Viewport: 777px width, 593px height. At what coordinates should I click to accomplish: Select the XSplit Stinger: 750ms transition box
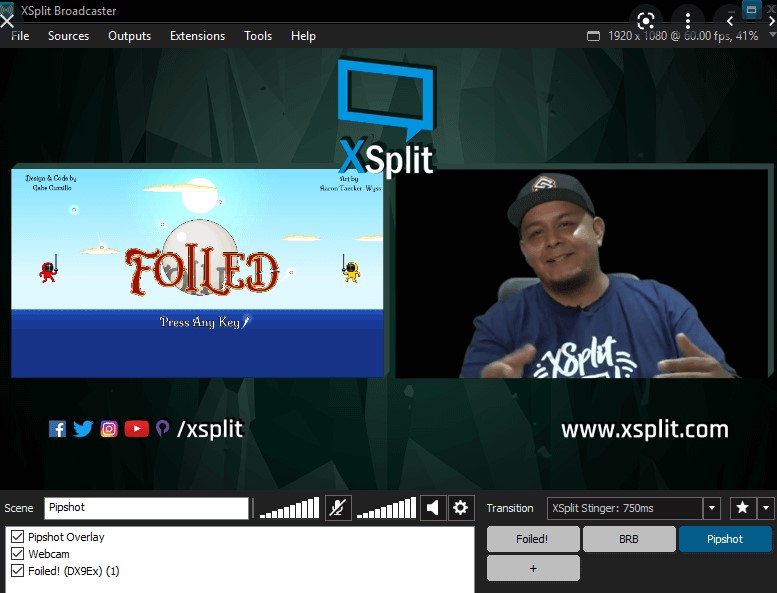pos(625,508)
